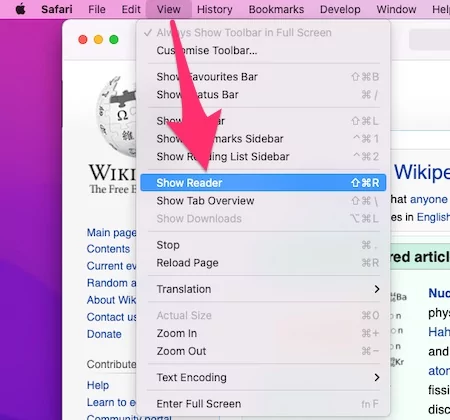Image resolution: width=450 pixels, height=420 pixels.
Task: Choose Enter Full Screen
Action: [263, 404]
